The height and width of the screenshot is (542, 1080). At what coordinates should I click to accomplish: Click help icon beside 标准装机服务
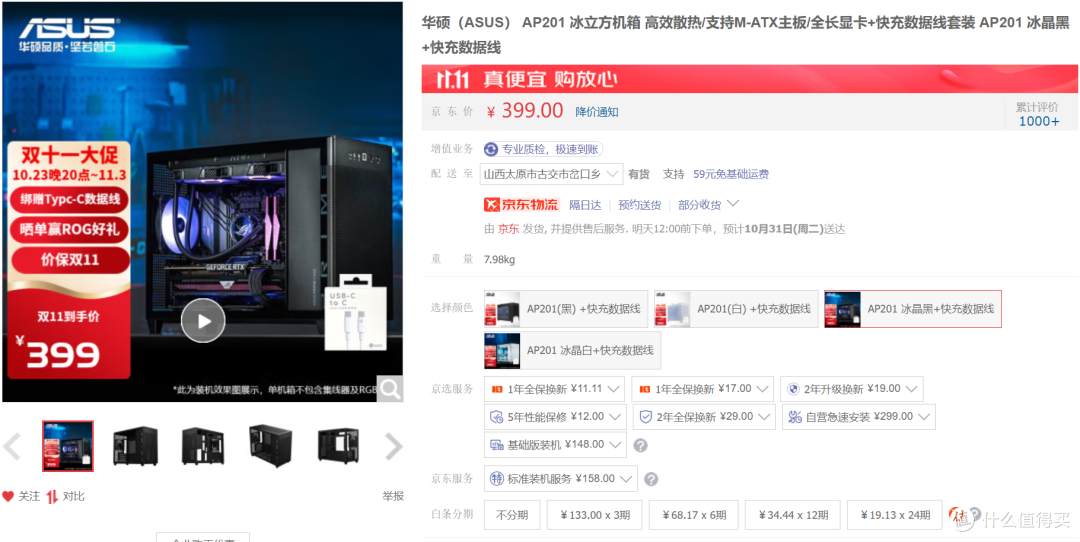(651, 479)
